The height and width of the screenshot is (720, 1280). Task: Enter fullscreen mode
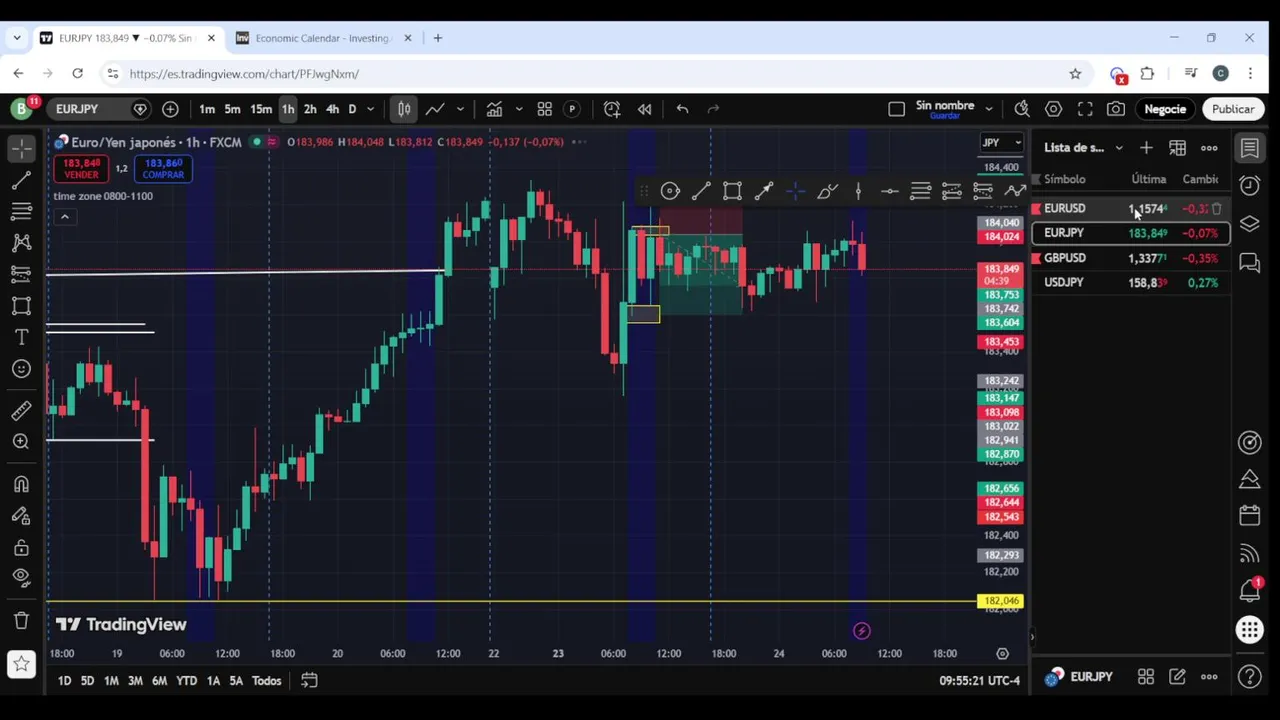tap(1085, 109)
